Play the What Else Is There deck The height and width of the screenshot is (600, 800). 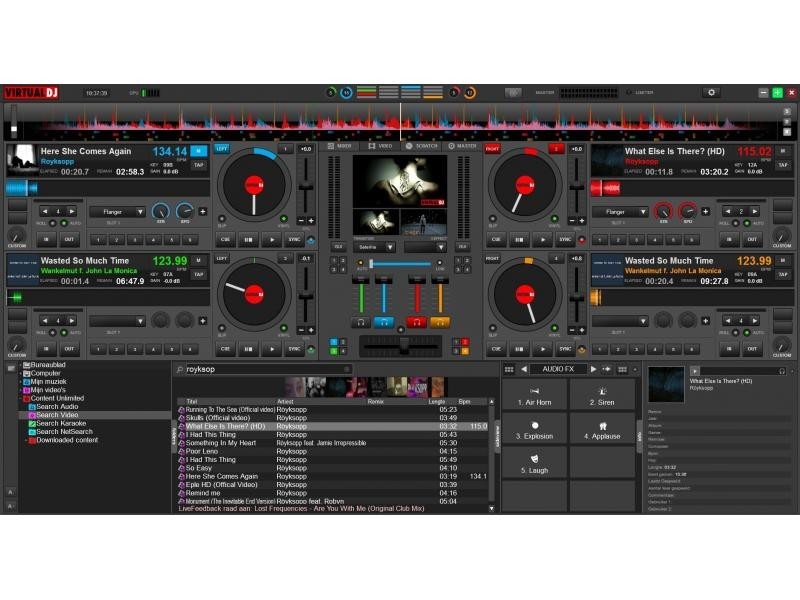(542, 239)
